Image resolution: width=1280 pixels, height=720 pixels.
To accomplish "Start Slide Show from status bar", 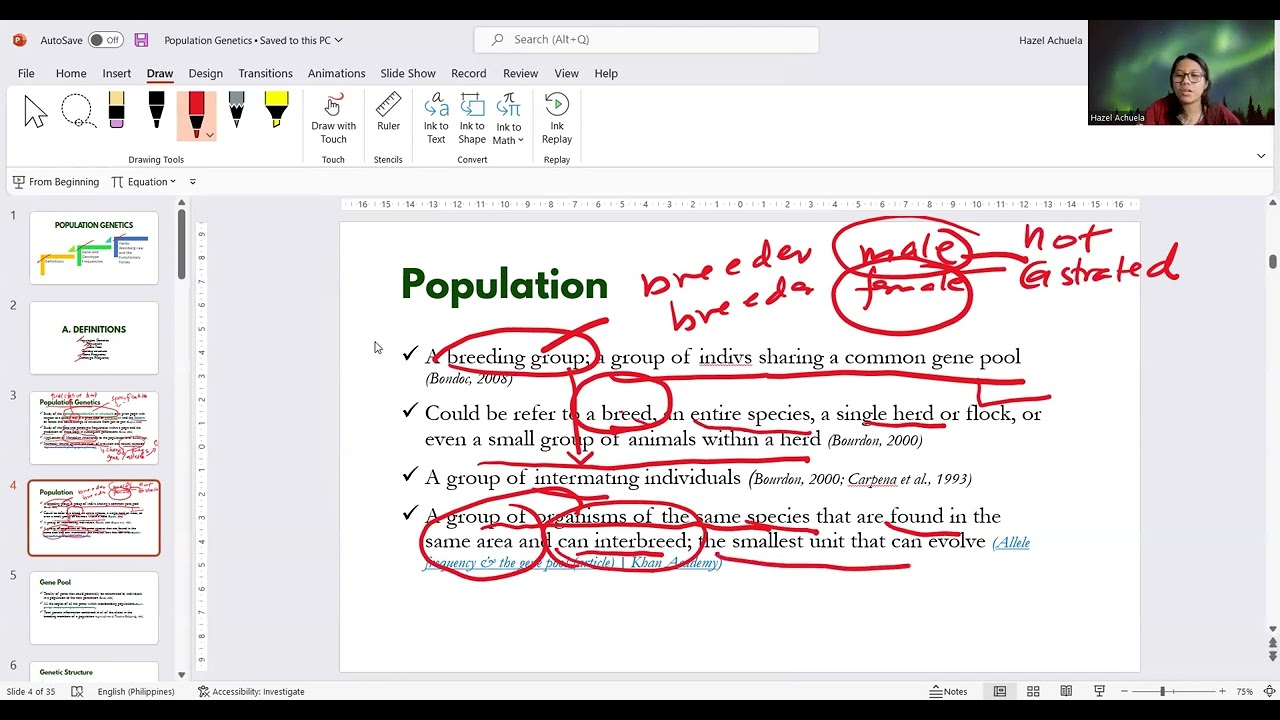I will [x=1100, y=691].
